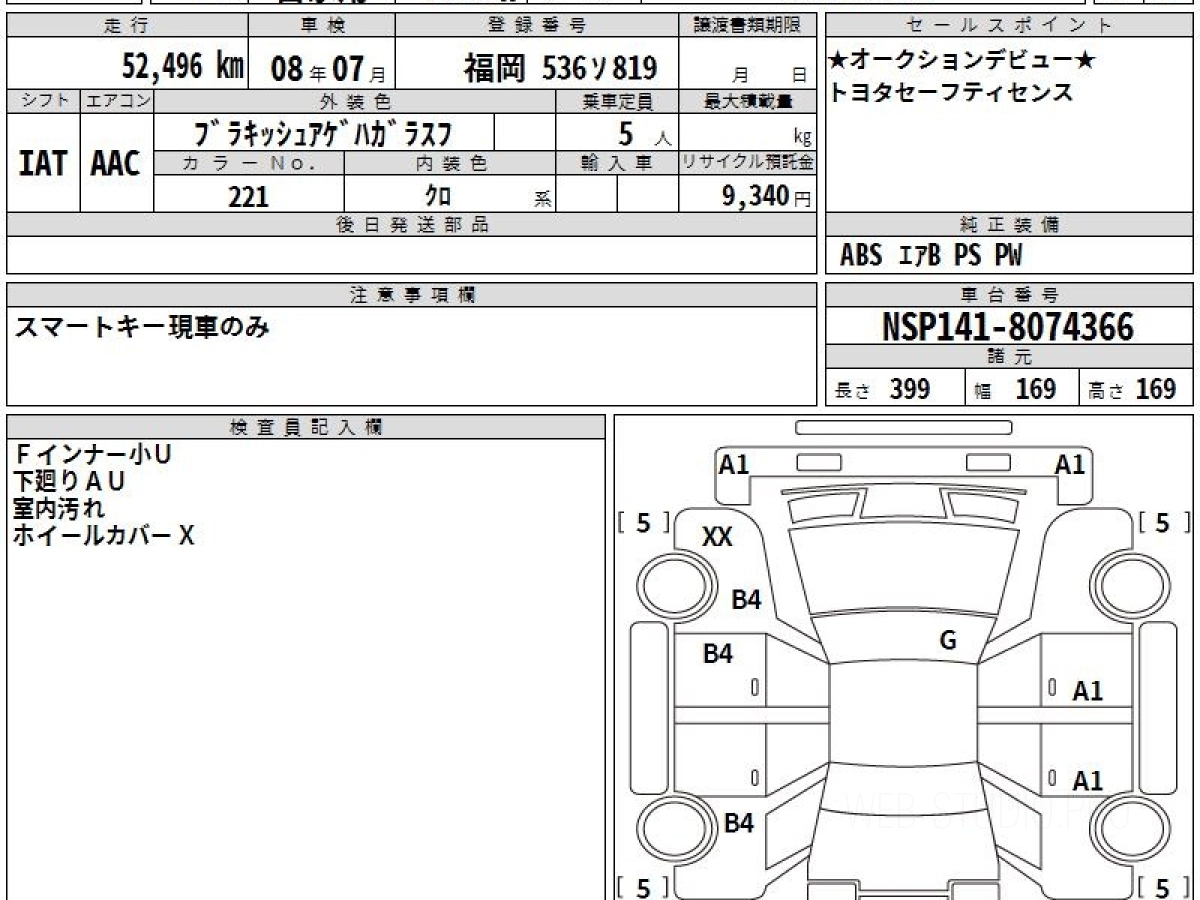Viewport: 1200px width, 900px height.
Task: Click the 車台番号 header
Action: click(1010, 295)
